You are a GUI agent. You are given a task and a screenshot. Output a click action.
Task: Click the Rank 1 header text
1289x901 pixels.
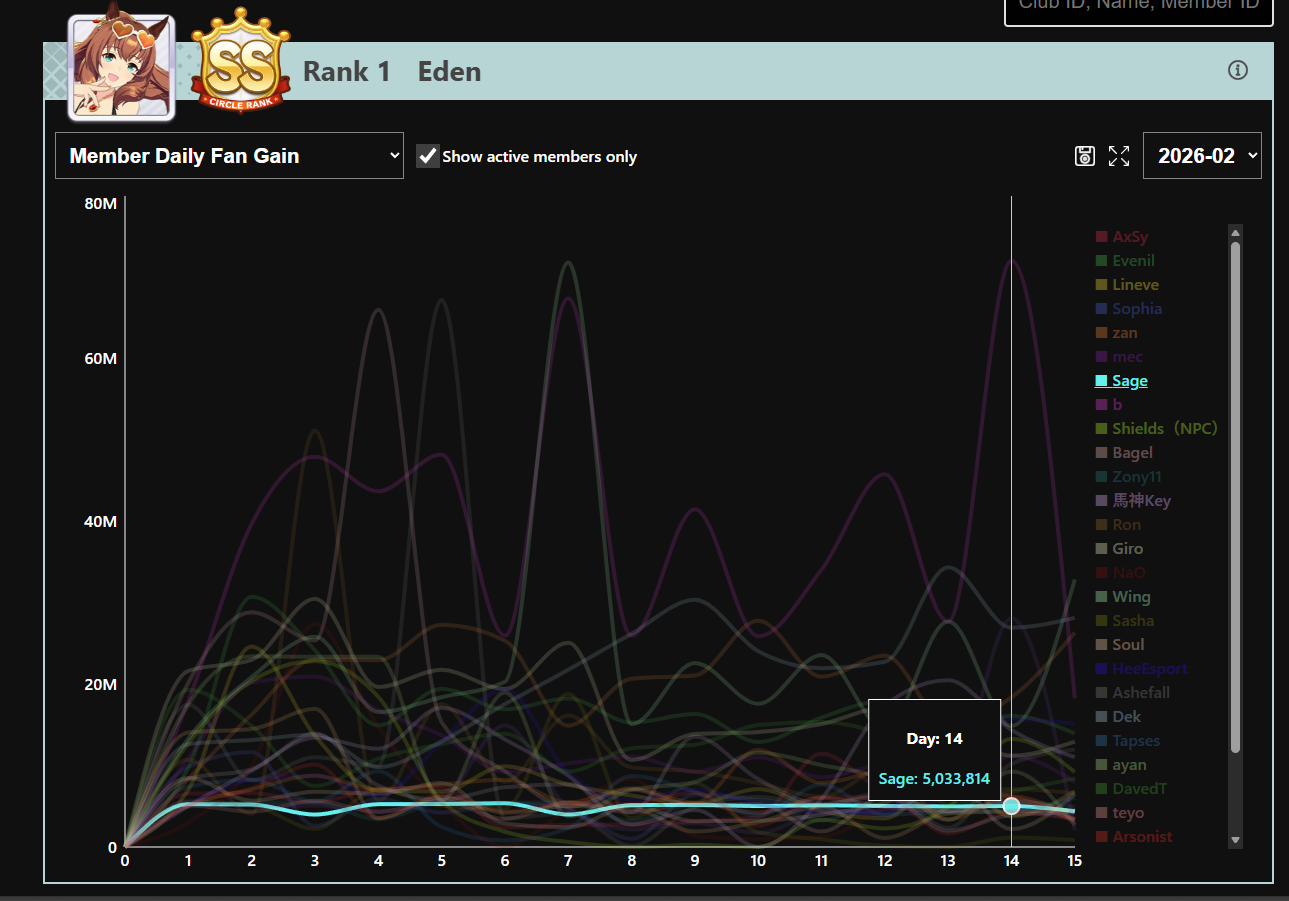(347, 72)
